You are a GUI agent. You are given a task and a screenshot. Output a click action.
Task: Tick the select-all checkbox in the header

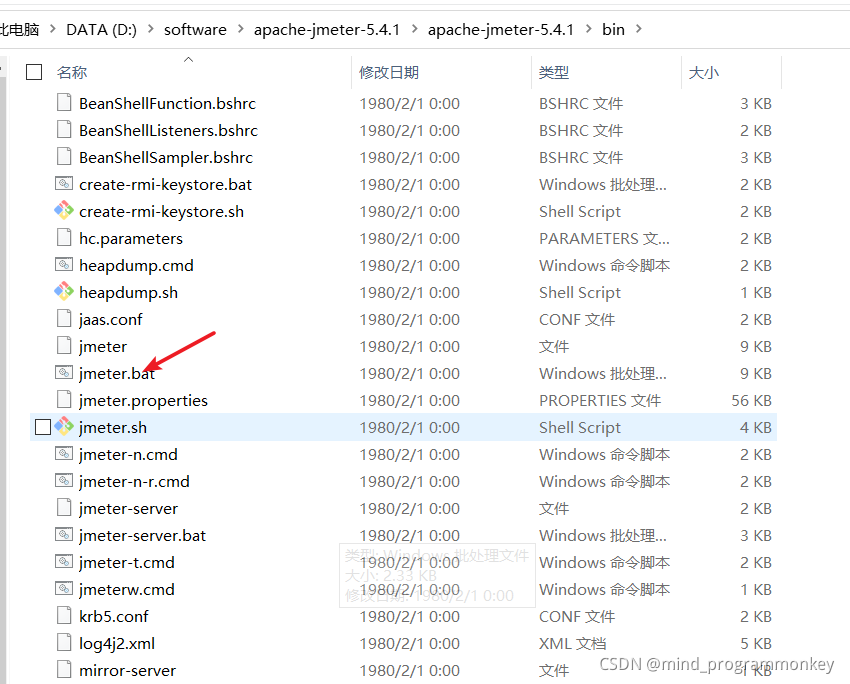[x=34, y=72]
